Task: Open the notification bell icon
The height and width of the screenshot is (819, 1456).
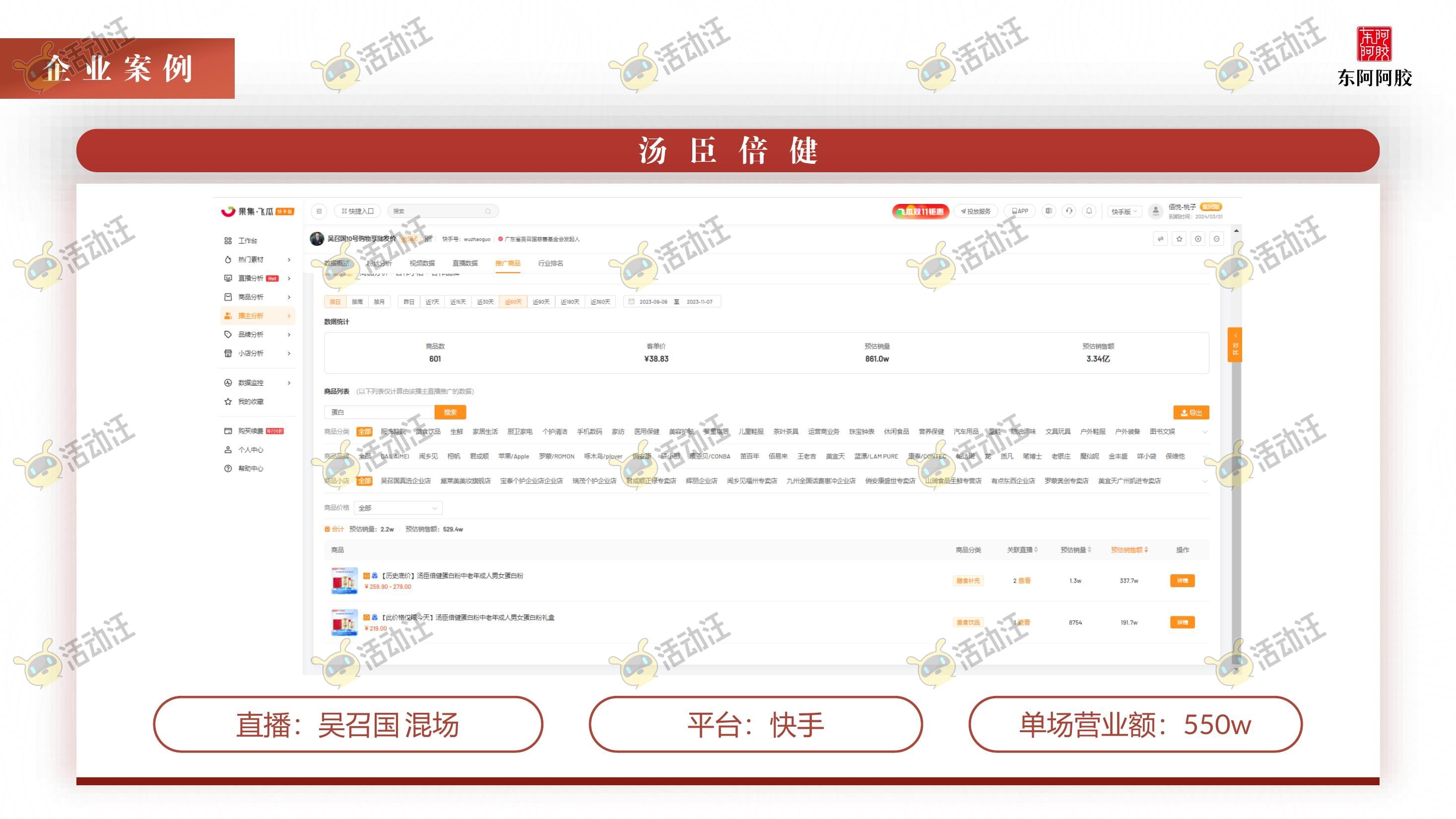Action: pos(1089,211)
